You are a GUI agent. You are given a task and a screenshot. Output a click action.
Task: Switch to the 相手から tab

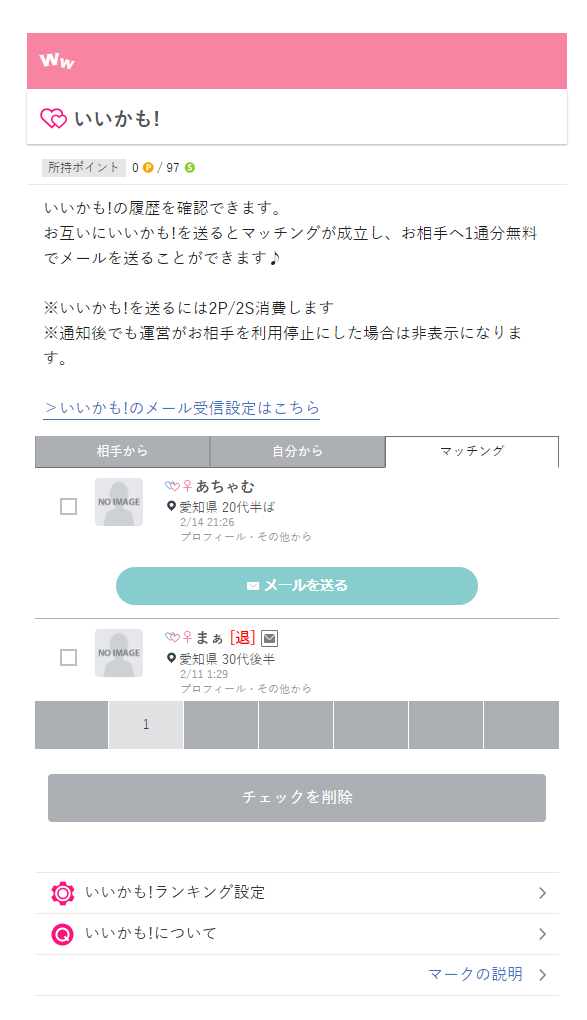click(122, 451)
